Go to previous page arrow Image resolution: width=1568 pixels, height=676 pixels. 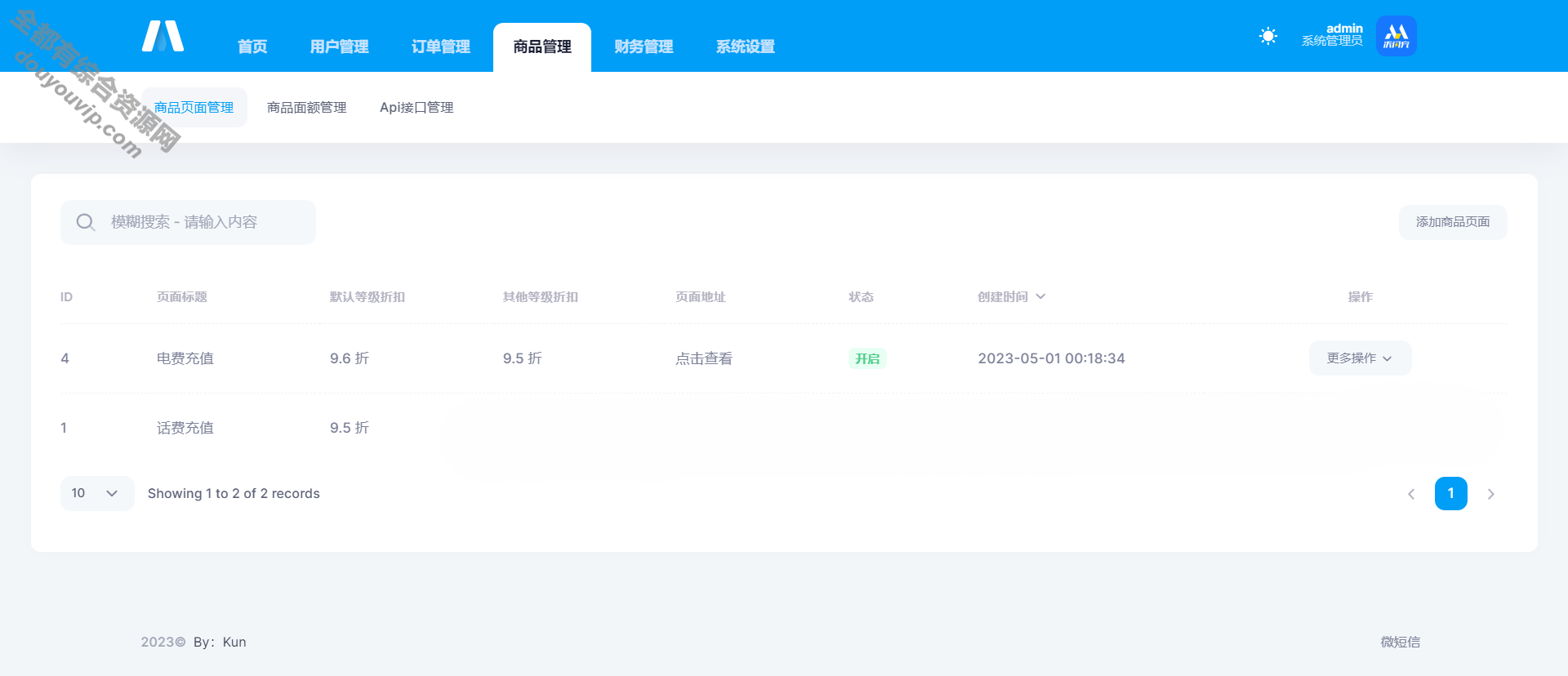(1411, 494)
